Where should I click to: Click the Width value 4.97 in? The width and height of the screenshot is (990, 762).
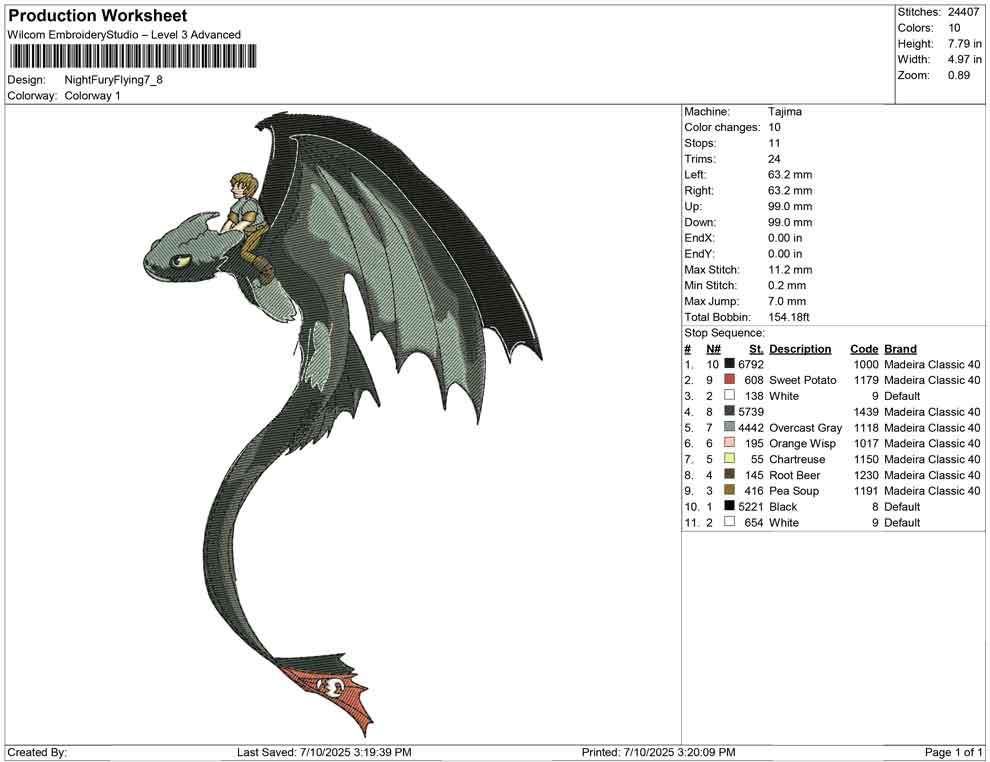coord(965,59)
